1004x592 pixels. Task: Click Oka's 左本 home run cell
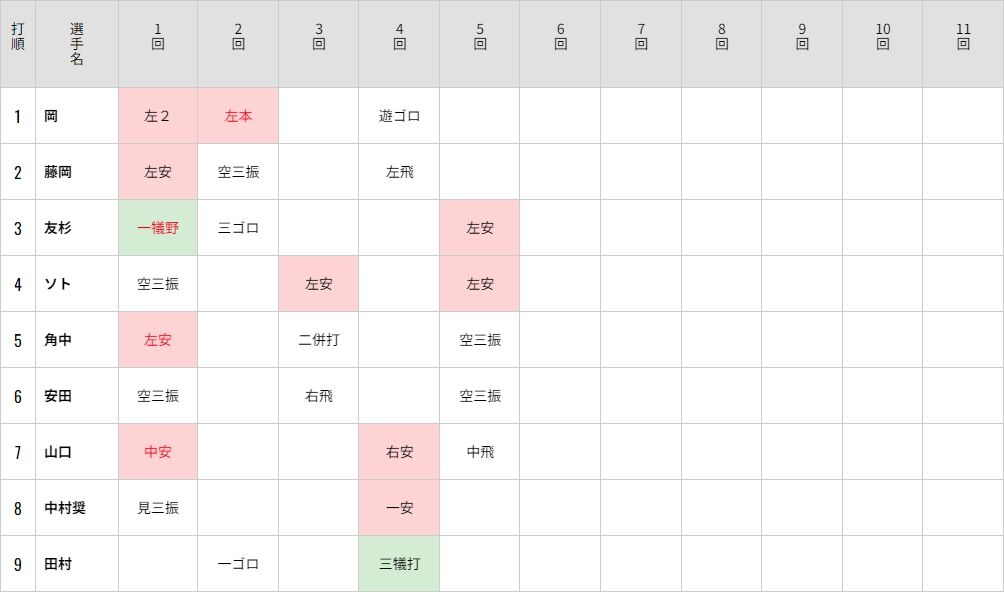click(238, 116)
